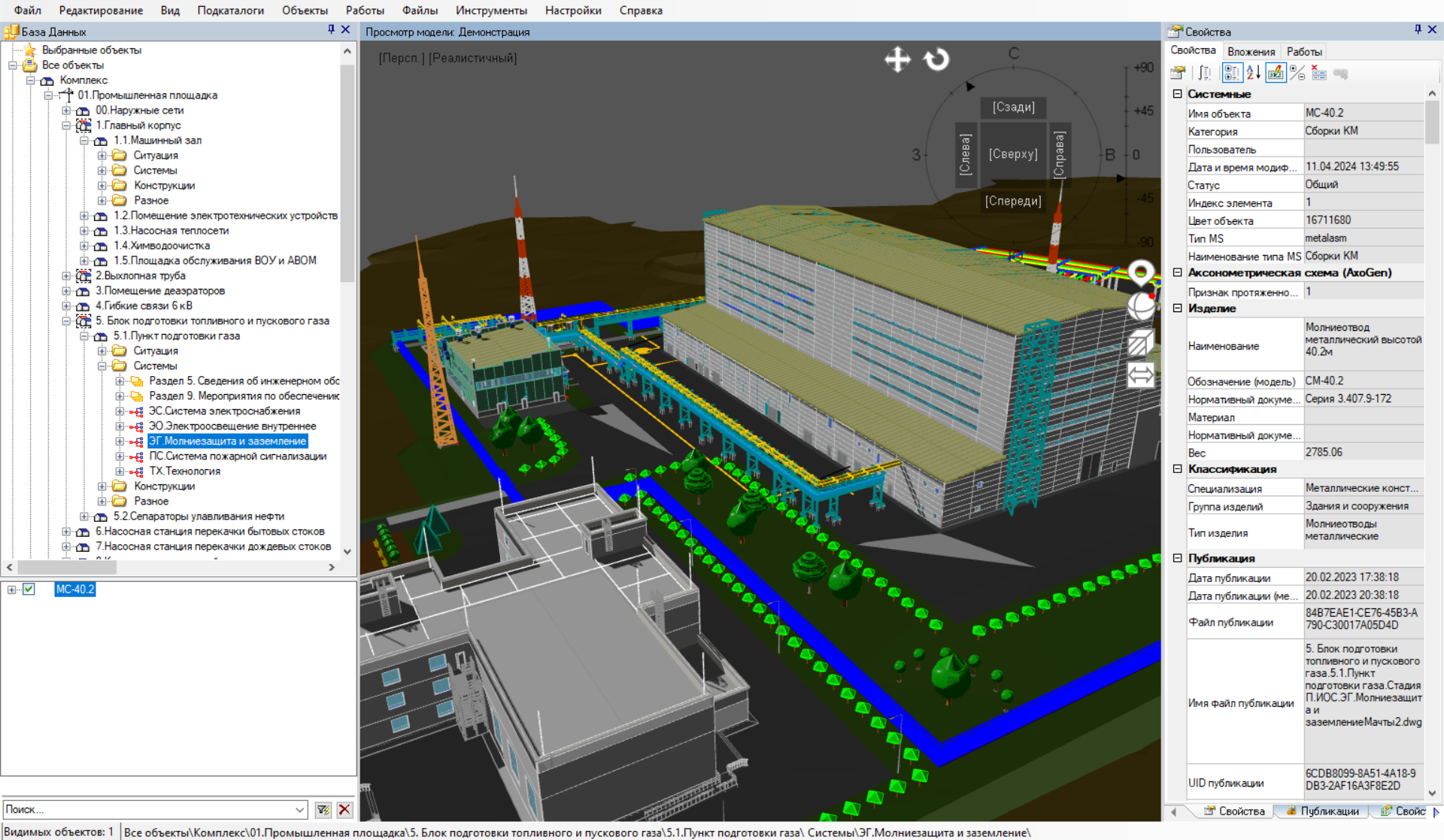
Task: Open the Инструменты menu
Action: tap(490, 11)
